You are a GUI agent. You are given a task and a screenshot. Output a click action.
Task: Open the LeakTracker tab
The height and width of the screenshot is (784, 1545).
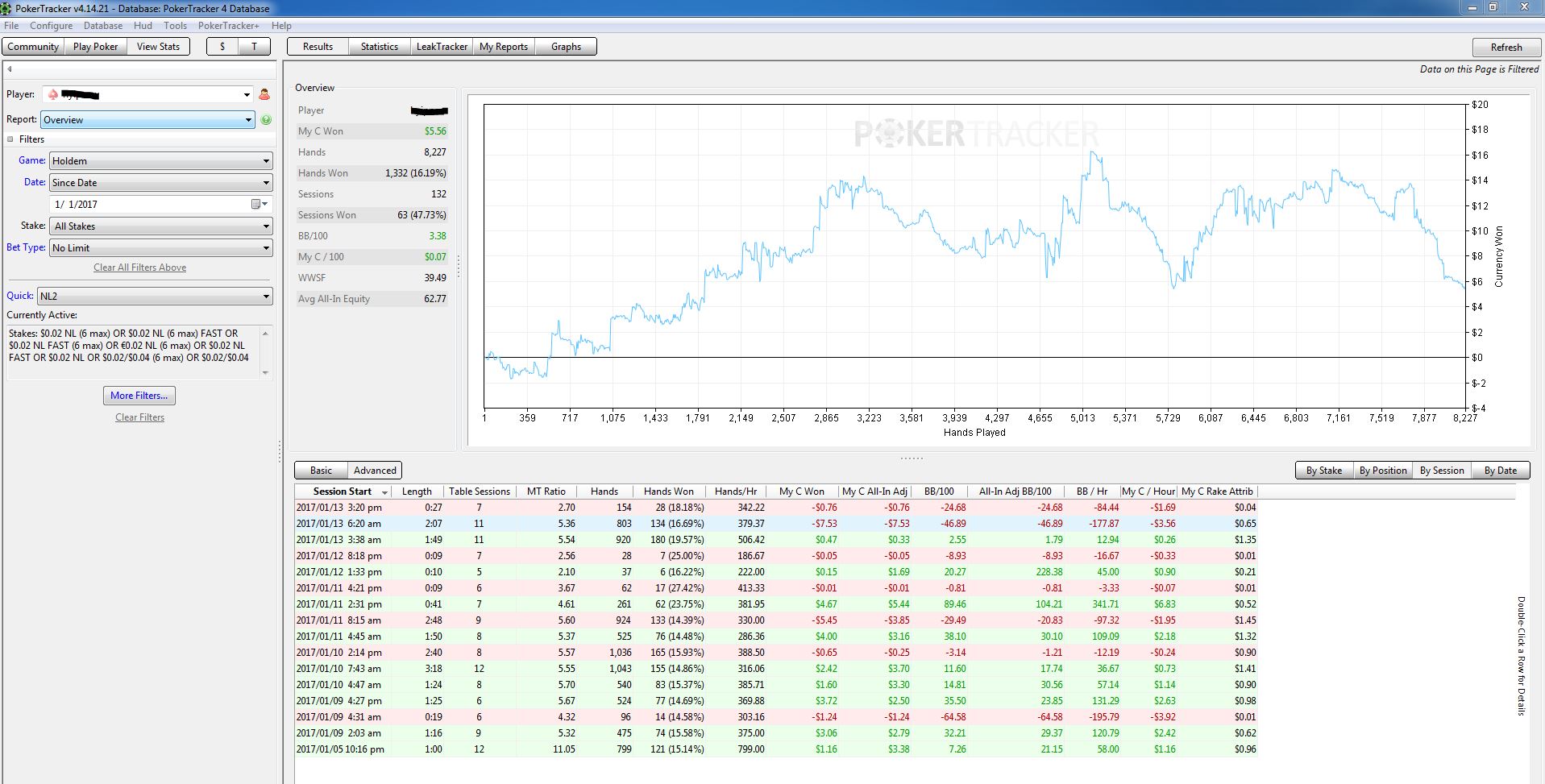tap(442, 47)
